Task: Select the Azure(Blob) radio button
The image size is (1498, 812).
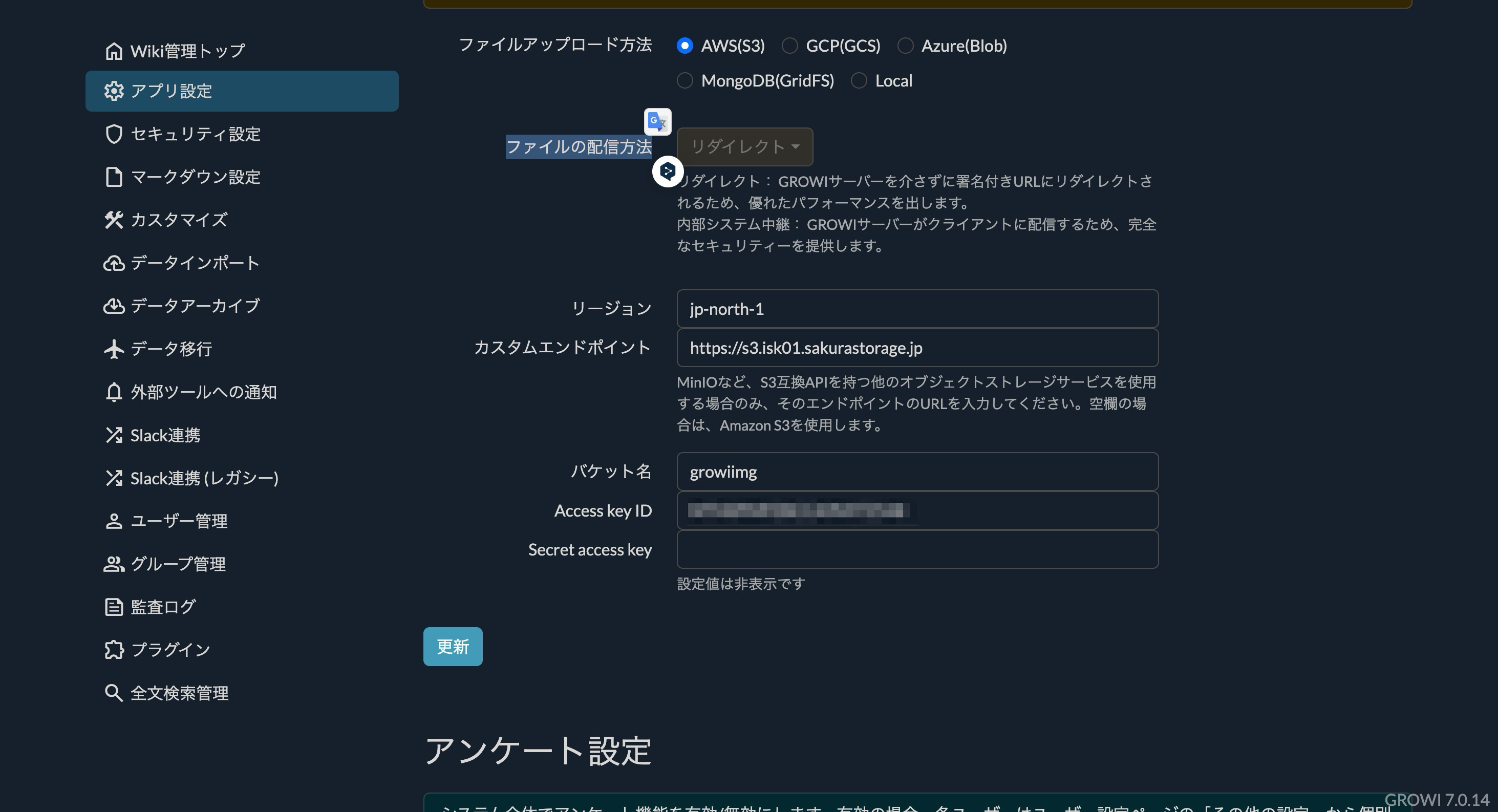Action: point(906,46)
